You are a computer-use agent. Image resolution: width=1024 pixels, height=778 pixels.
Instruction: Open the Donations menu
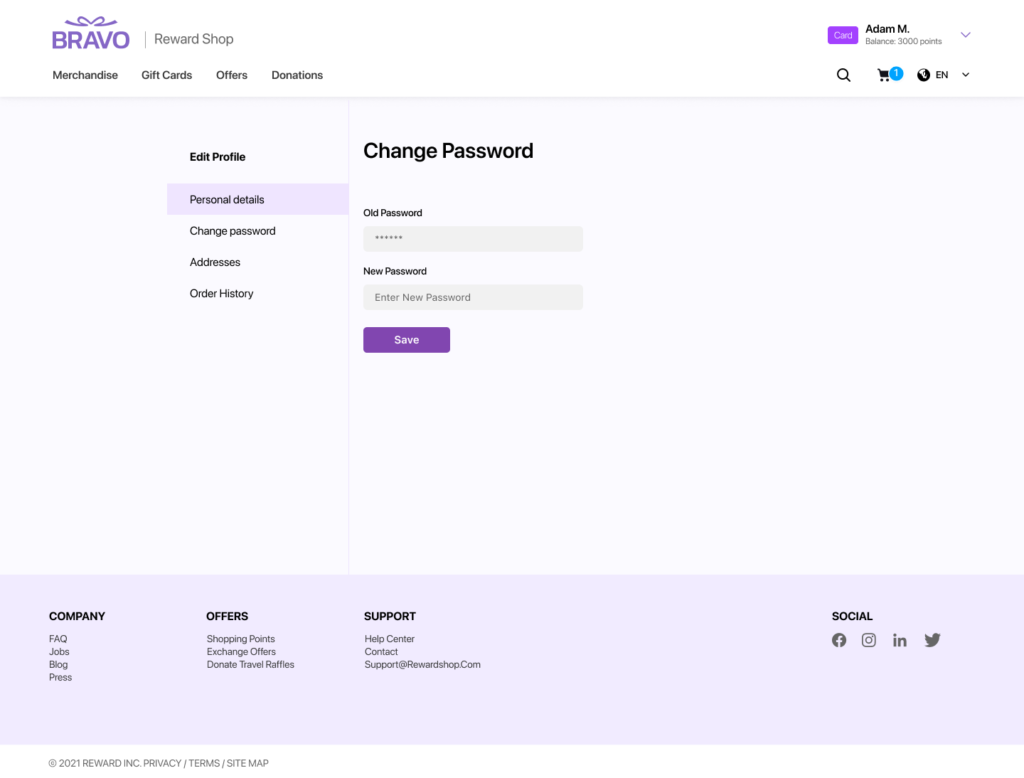point(297,75)
